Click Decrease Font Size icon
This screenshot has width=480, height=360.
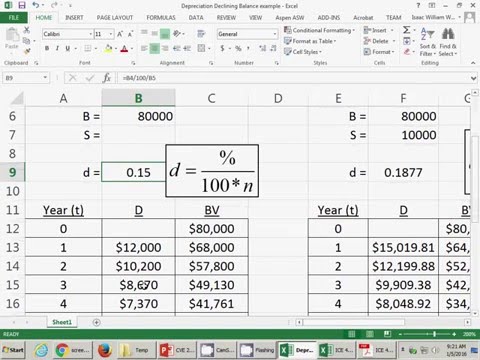(x=130, y=34)
